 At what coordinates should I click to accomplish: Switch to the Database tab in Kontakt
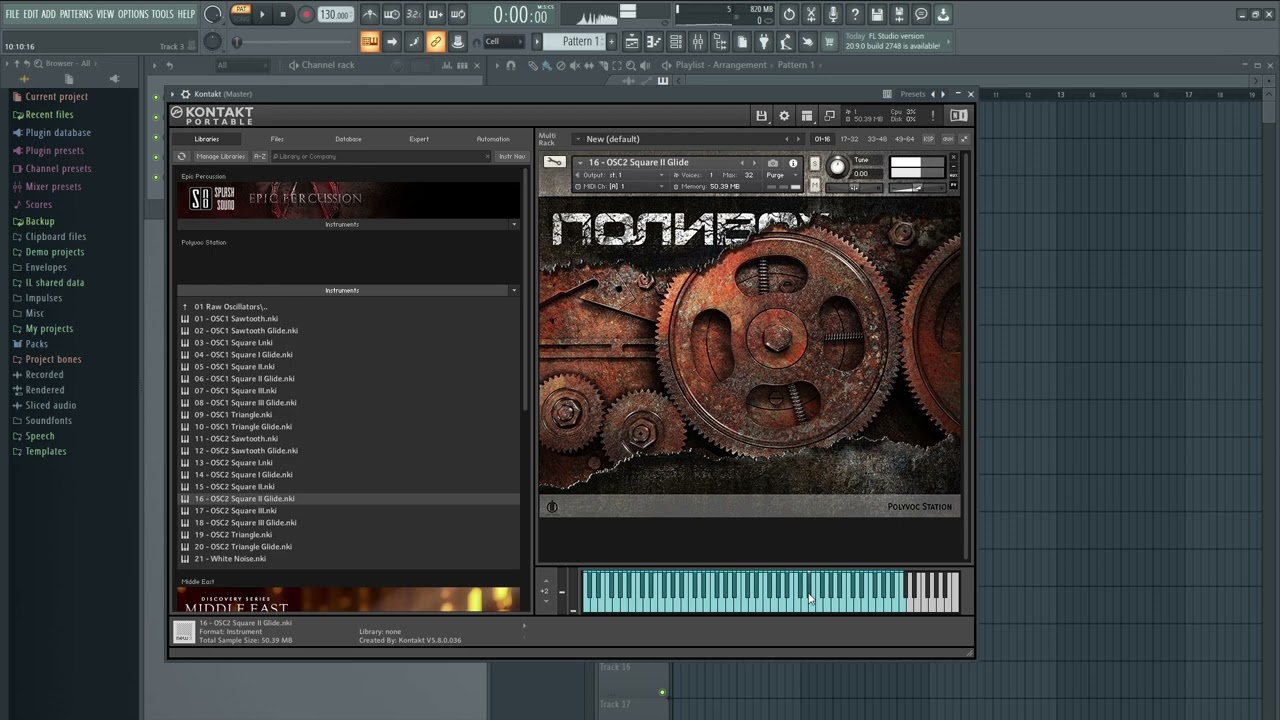click(x=348, y=139)
